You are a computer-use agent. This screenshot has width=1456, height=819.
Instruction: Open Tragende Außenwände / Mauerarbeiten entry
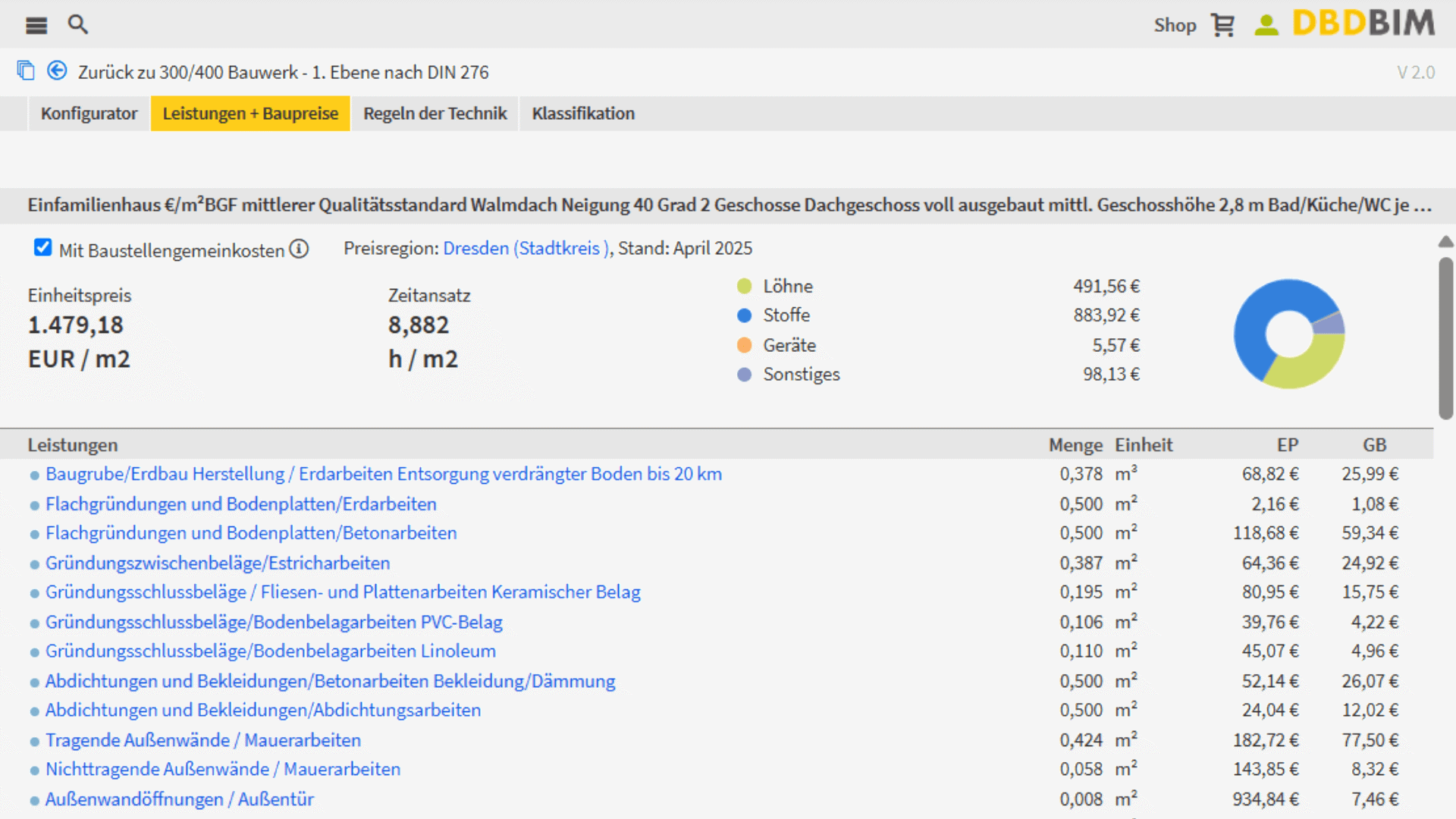tap(202, 740)
